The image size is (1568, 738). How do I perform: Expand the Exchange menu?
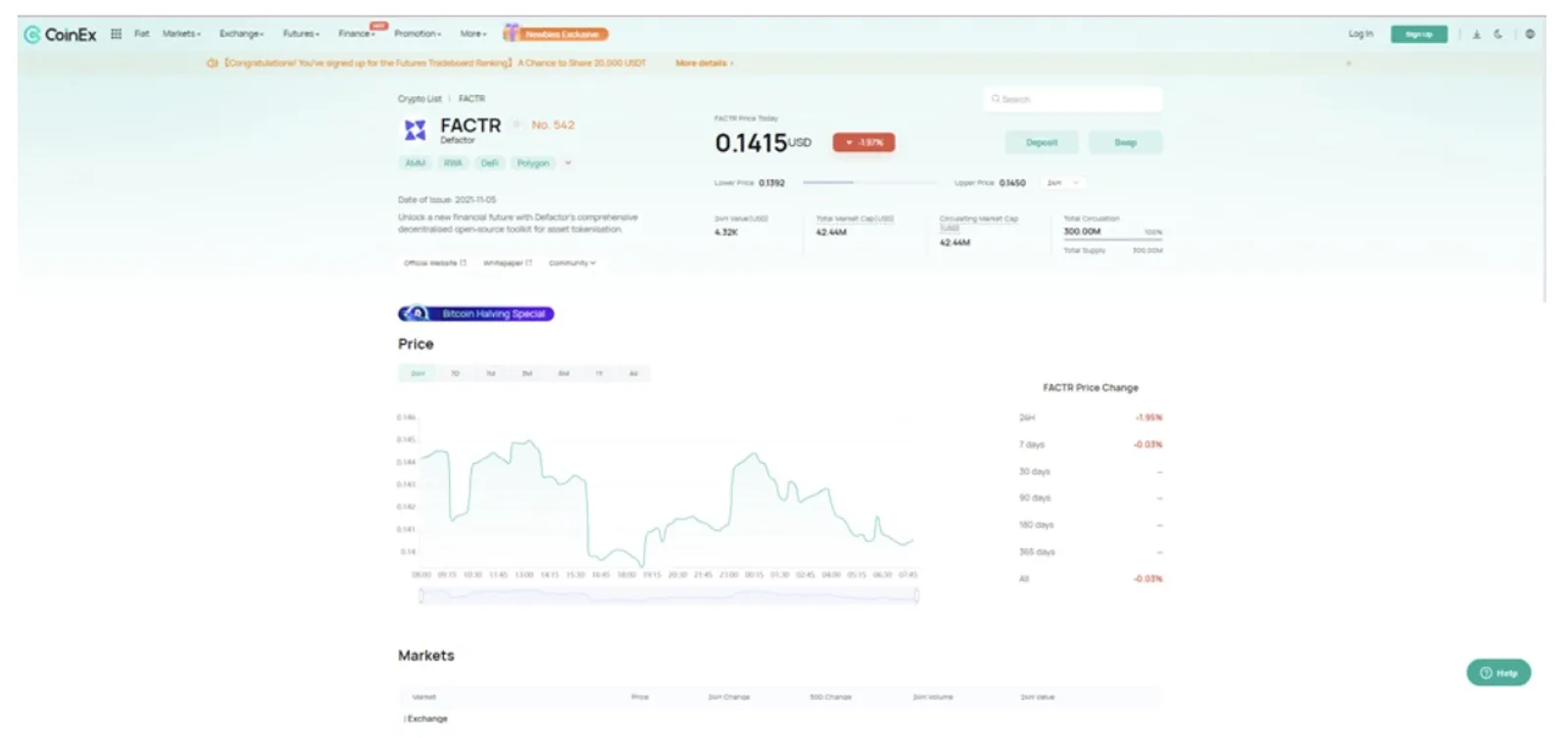241,33
